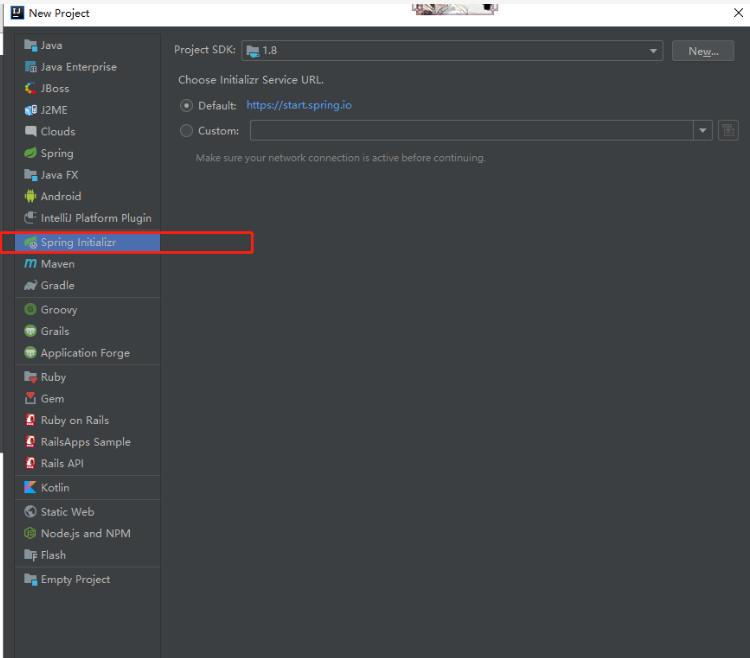The image size is (750, 658).
Task: Click the Rails API icon
Action: [31, 463]
